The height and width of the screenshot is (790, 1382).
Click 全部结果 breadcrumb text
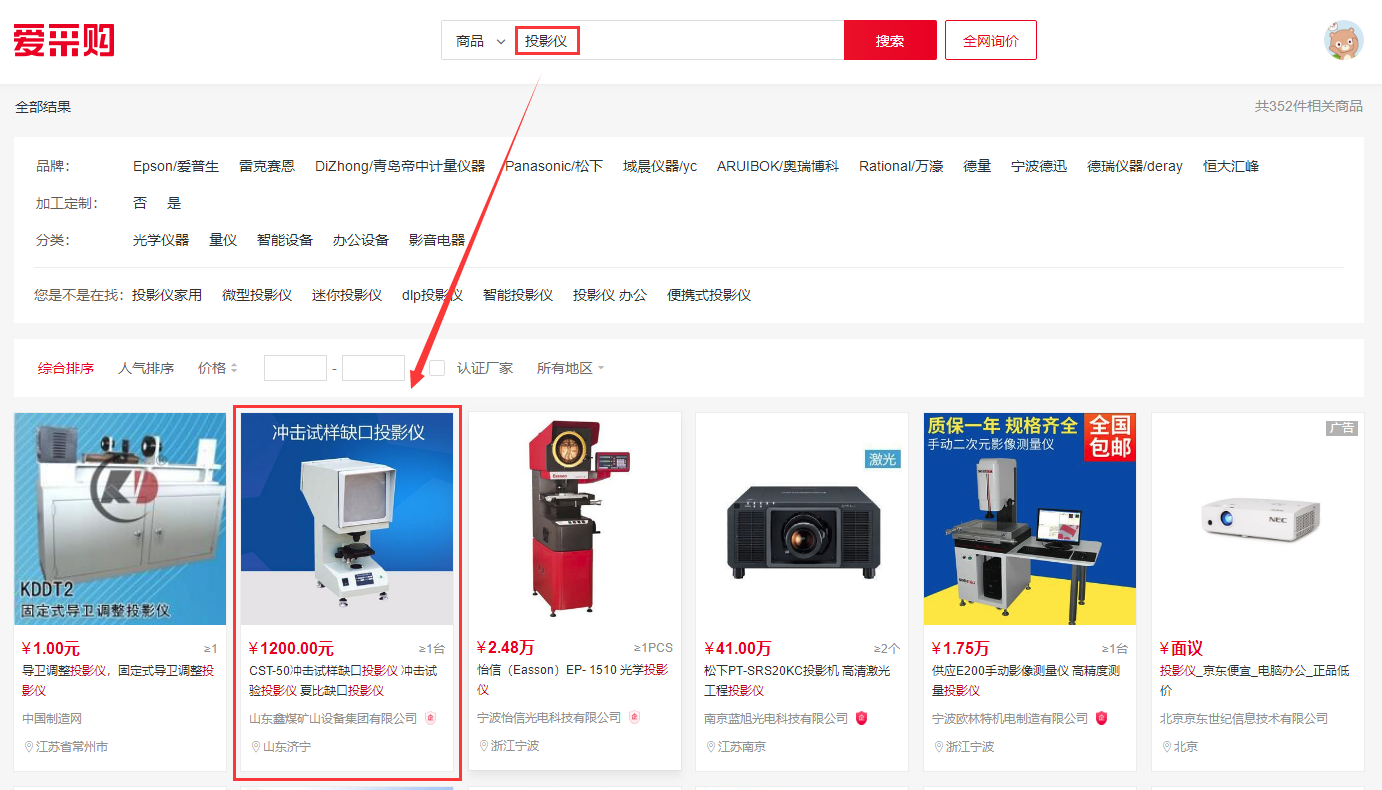coord(43,107)
